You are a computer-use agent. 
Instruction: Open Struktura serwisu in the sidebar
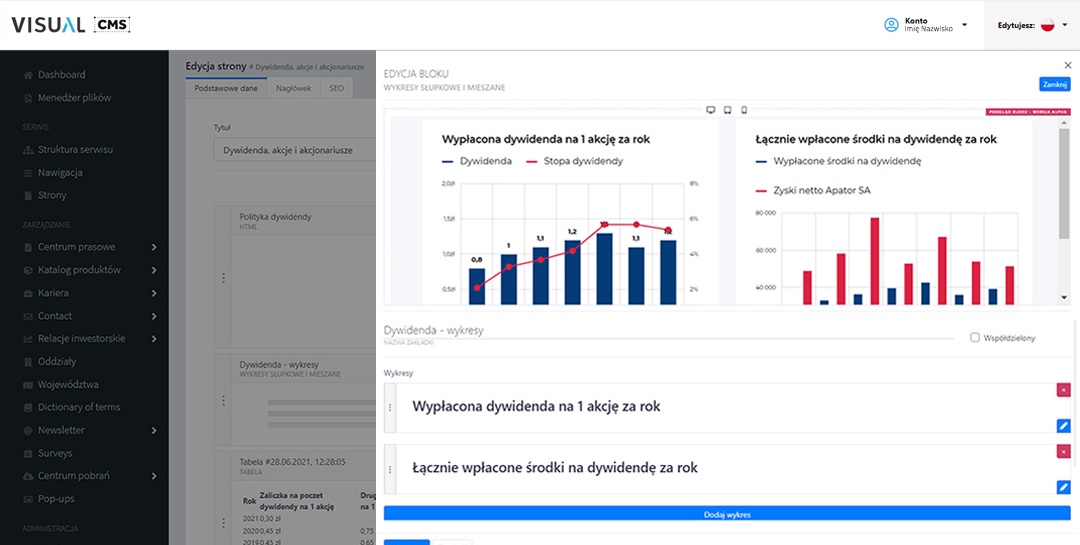point(75,150)
